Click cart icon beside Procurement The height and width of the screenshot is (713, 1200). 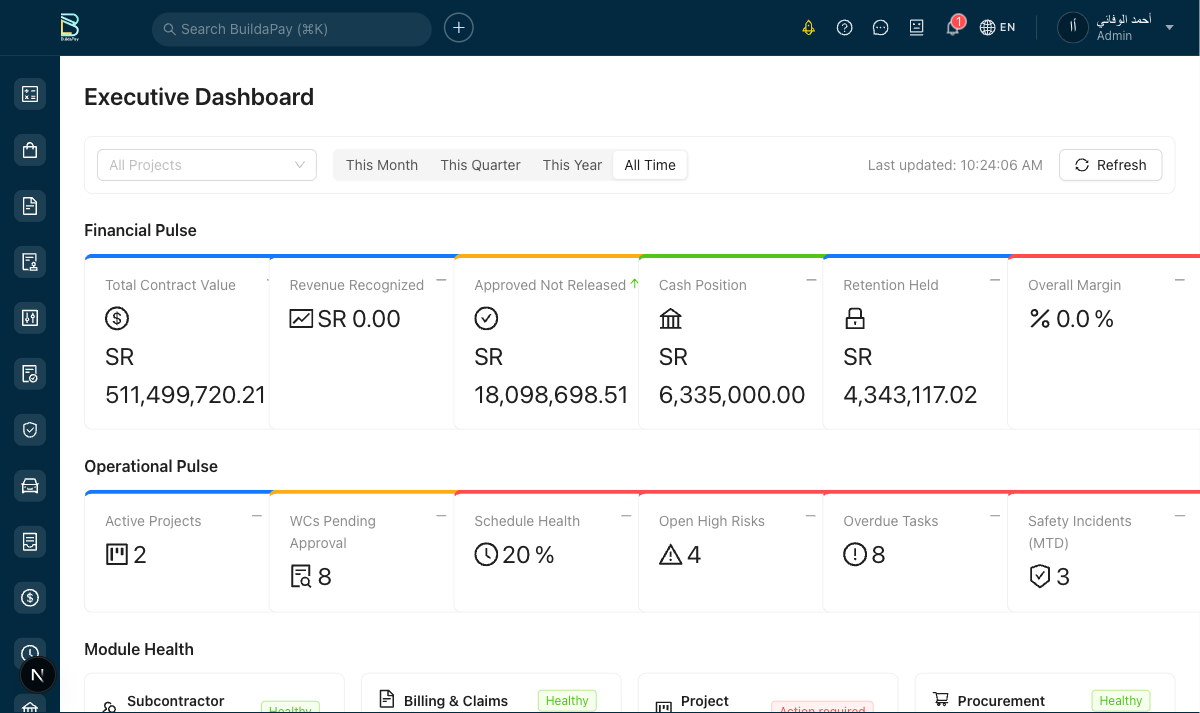(x=940, y=699)
